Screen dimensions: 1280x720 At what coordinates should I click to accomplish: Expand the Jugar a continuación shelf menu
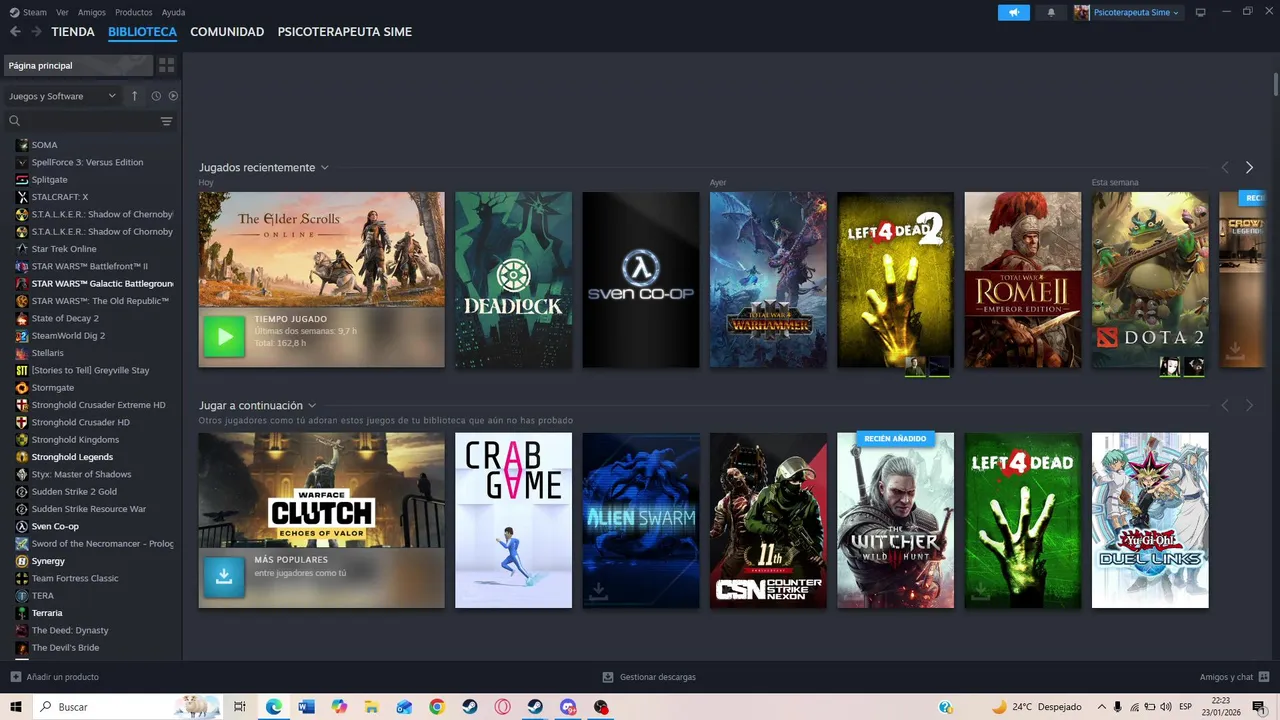point(312,406)
